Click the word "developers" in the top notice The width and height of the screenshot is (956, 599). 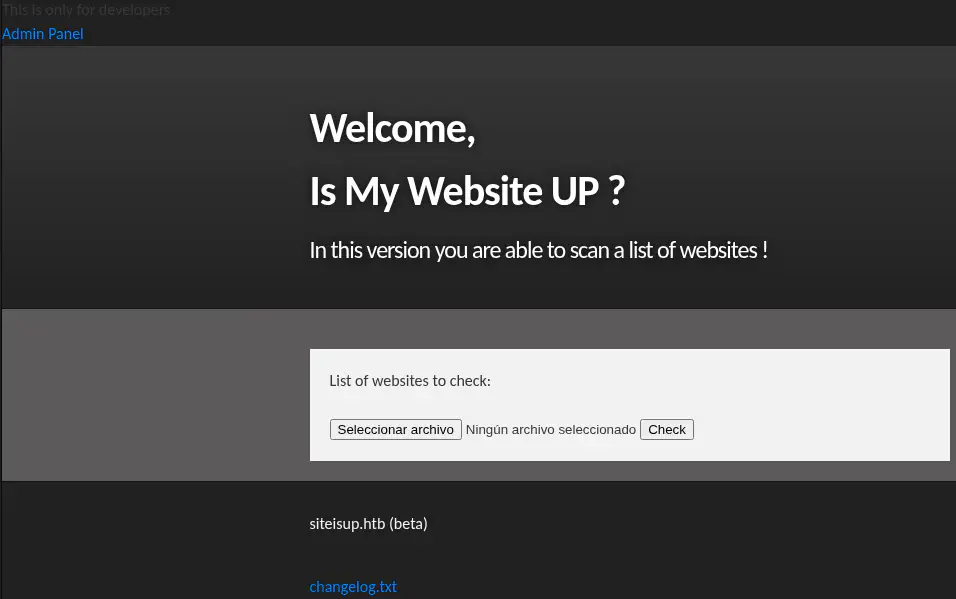135,10
